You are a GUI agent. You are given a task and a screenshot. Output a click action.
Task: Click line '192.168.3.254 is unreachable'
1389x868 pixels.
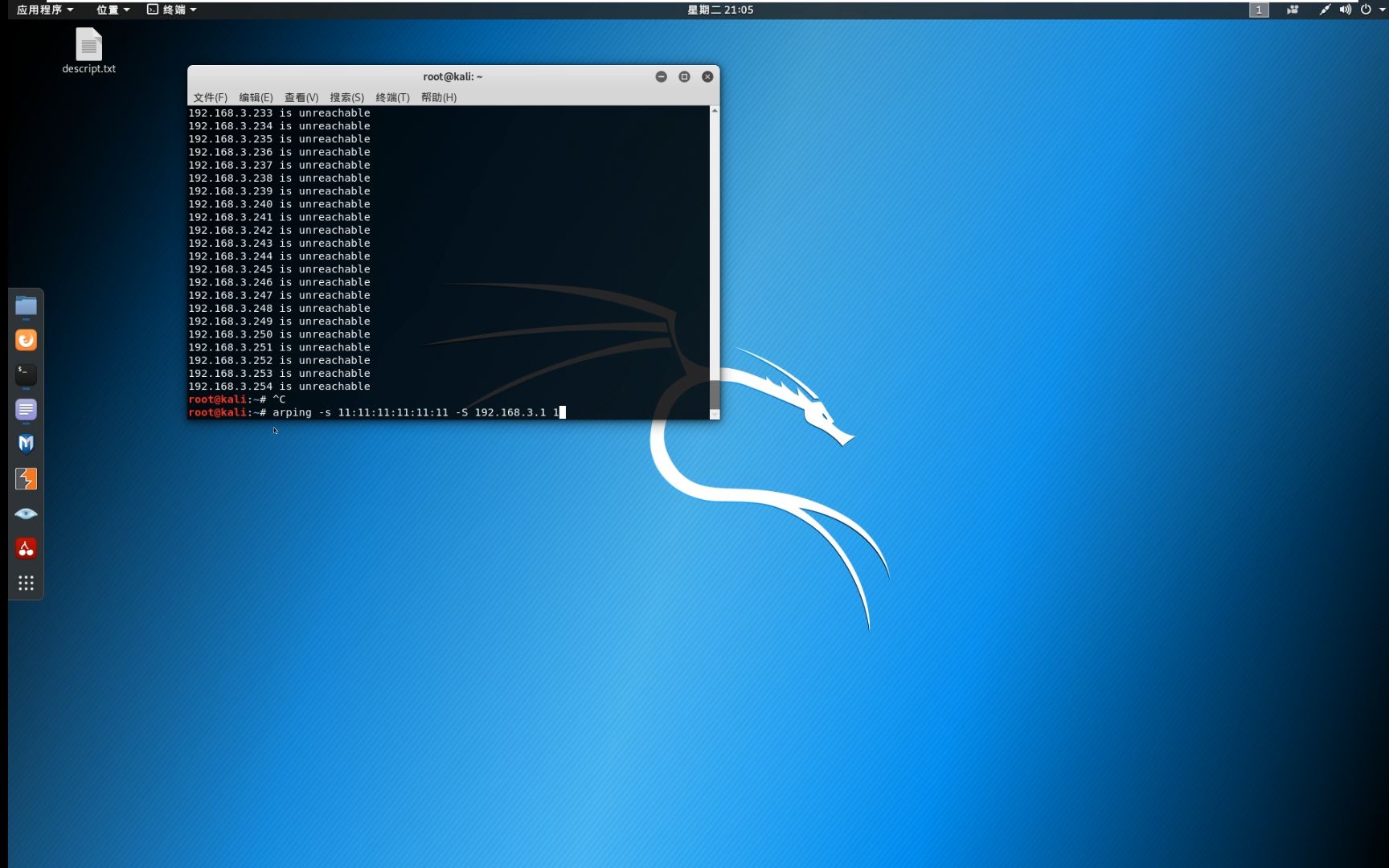click(x=279, y=387)
